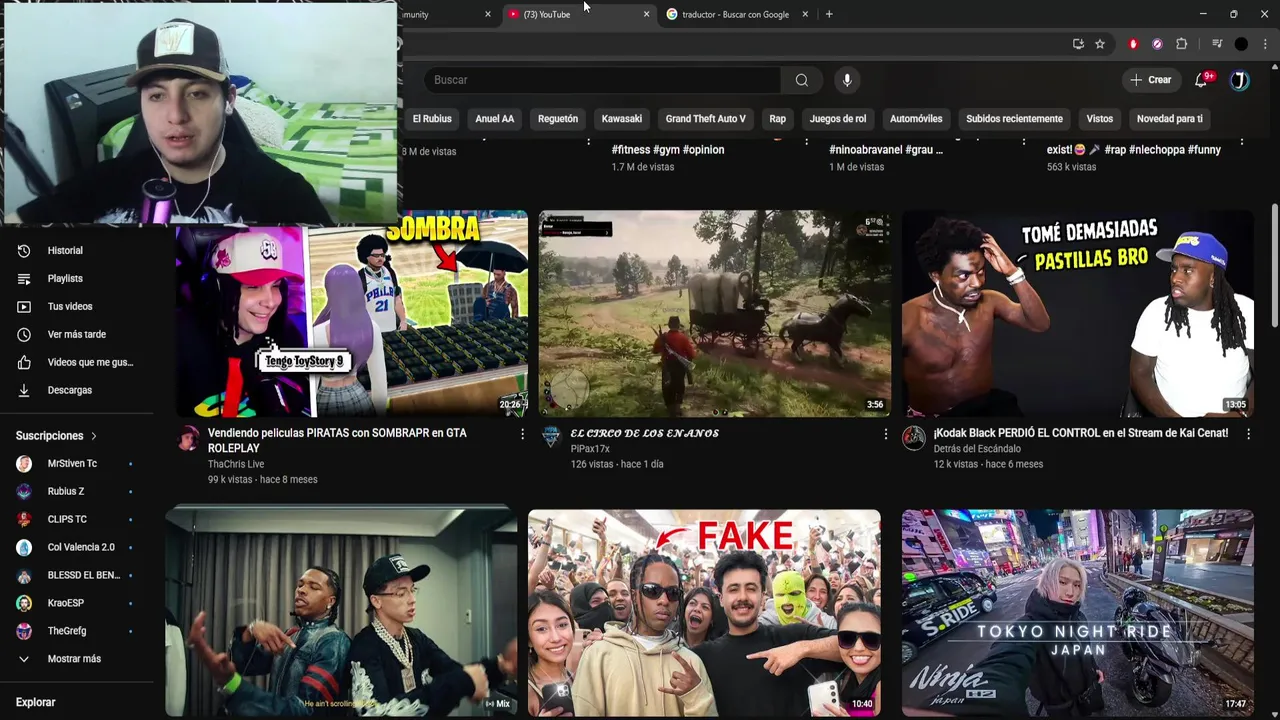Filter by Anuel AA chip

[x=495, y=119]
